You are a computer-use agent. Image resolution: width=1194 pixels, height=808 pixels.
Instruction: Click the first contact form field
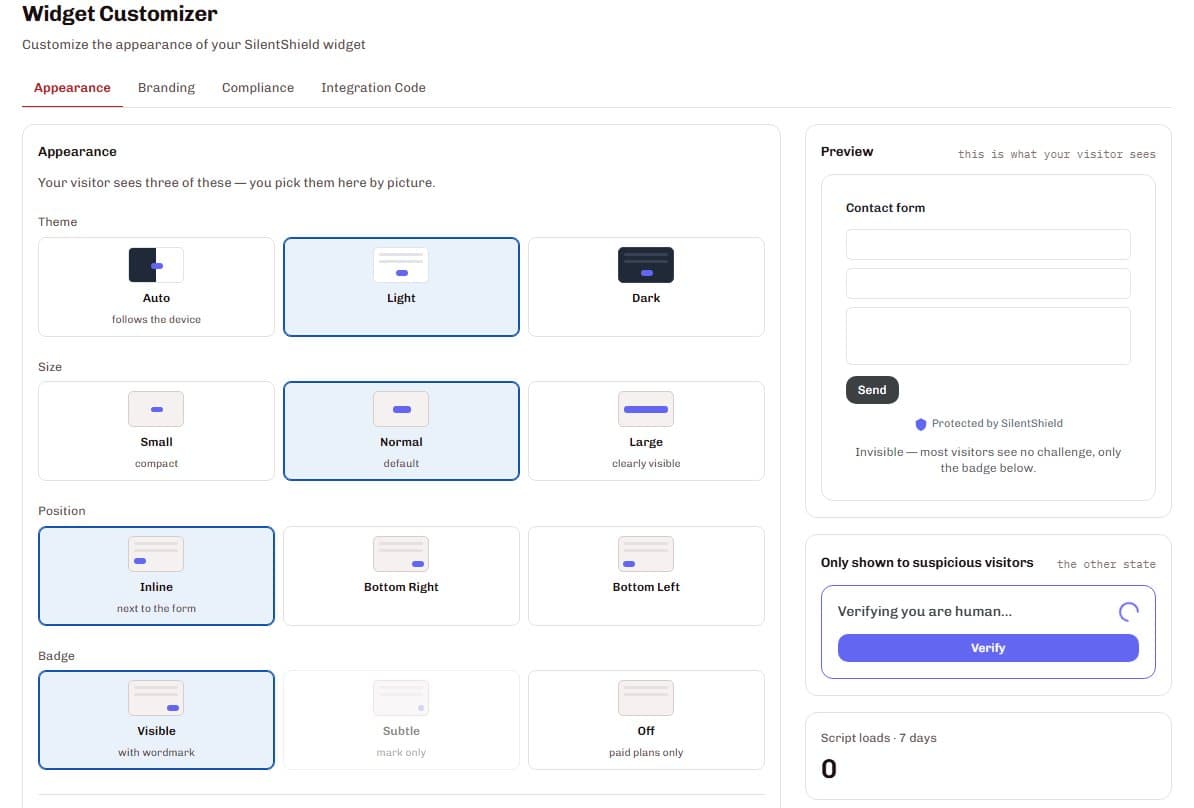point(988,244)
